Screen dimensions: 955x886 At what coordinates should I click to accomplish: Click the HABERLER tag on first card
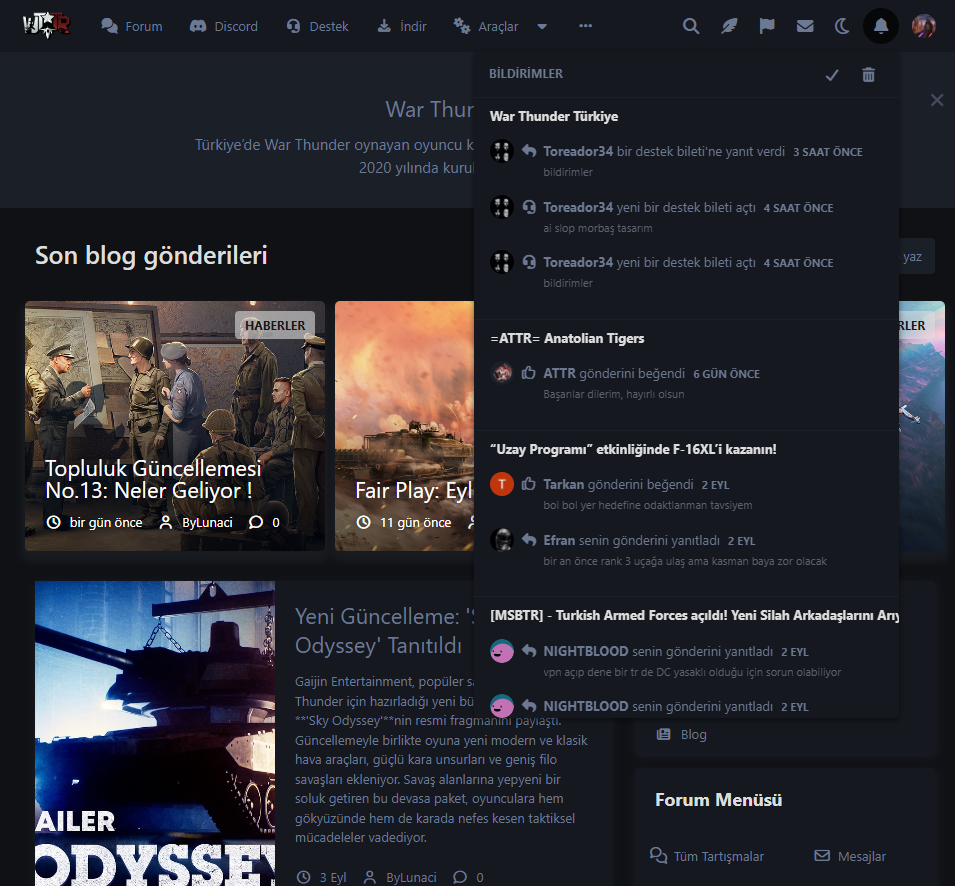click(x=275, y=326)
